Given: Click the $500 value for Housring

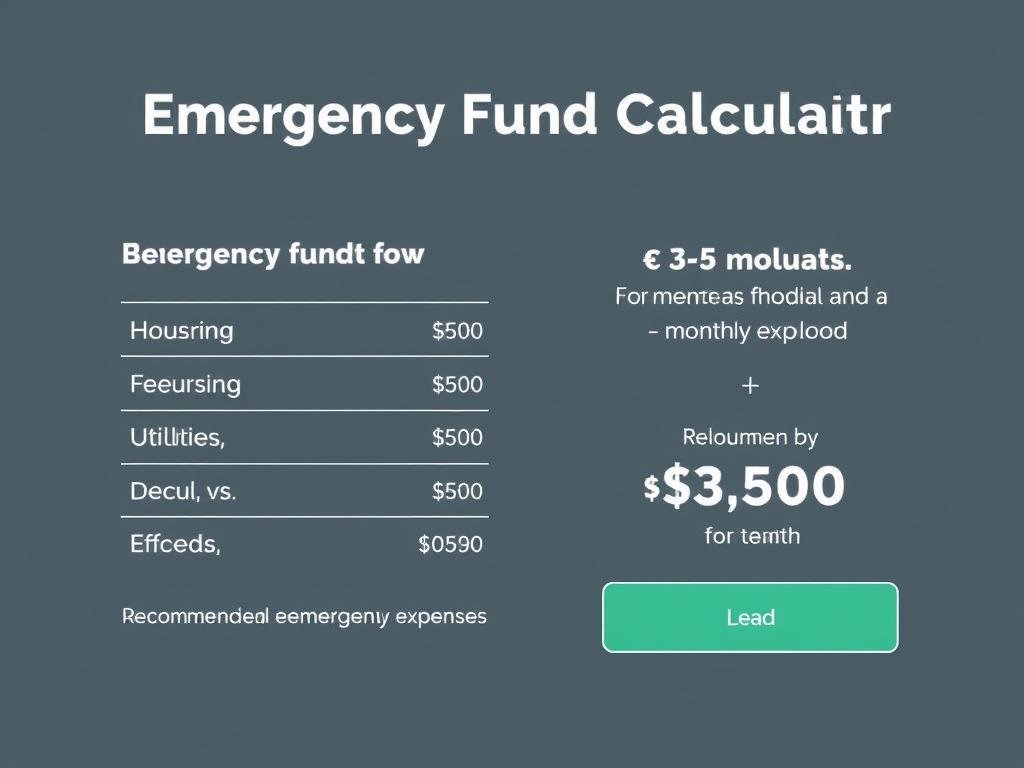Looking at the screenshot, I should 457,330.
